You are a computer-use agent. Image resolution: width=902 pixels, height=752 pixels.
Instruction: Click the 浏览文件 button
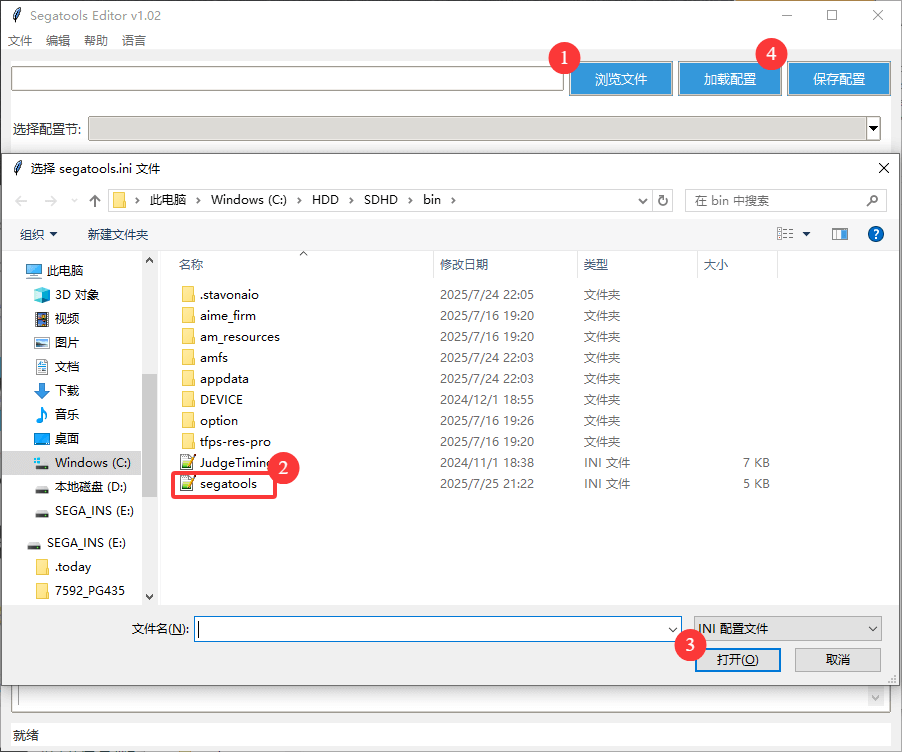tap(621, 79)
